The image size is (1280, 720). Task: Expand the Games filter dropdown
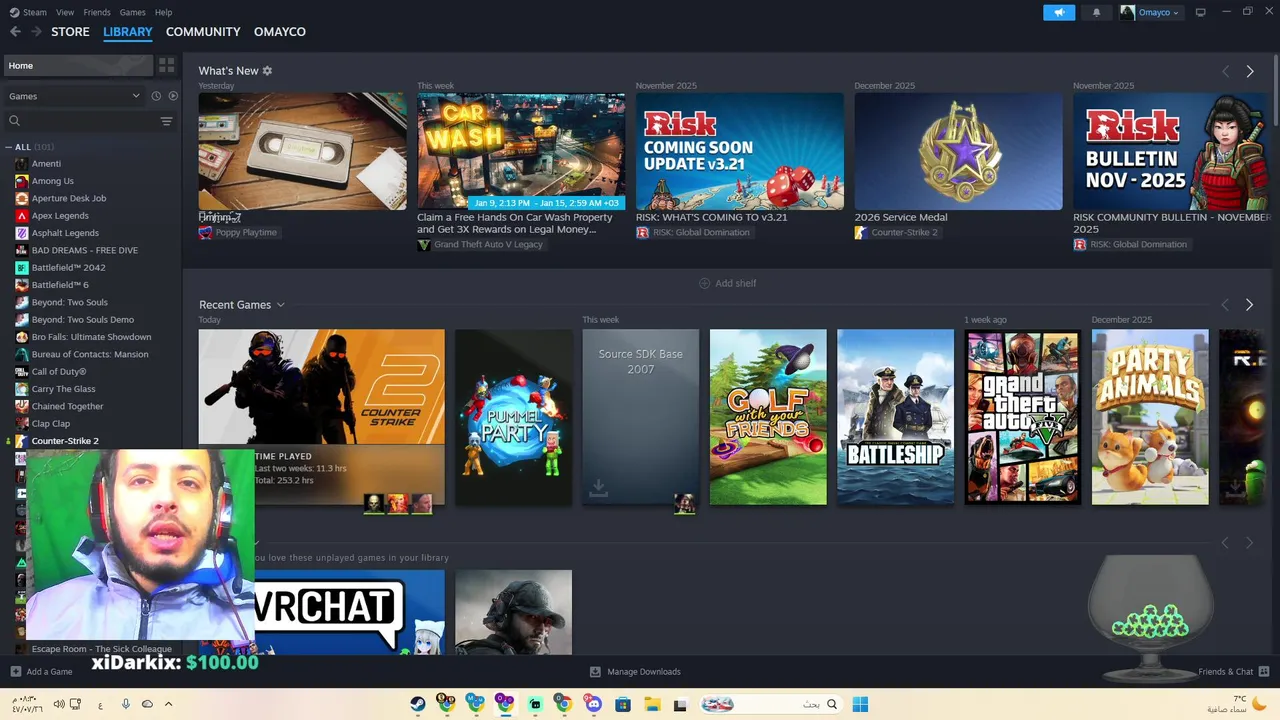(75, 96)
